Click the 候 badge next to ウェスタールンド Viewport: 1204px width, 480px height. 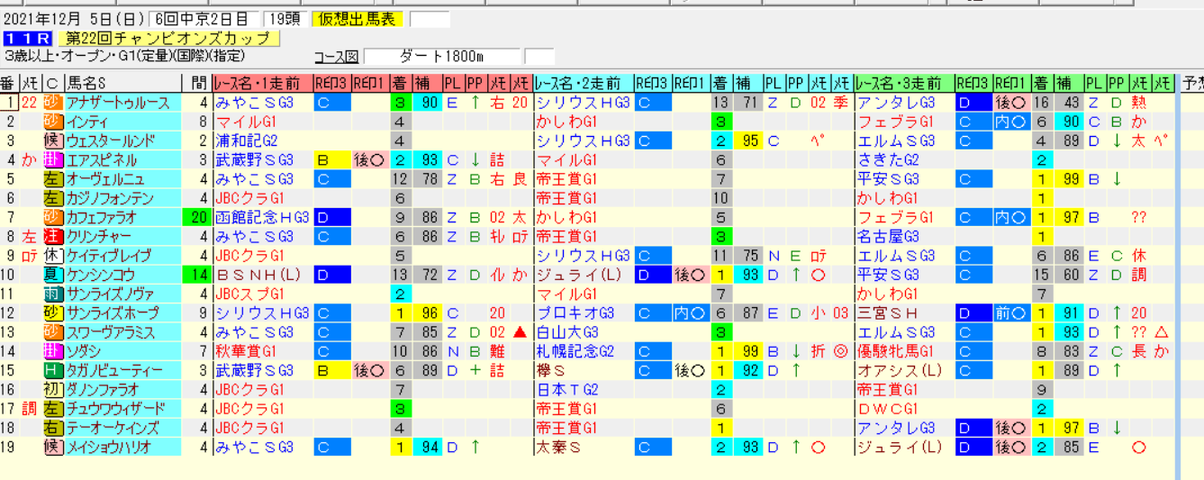(53, 140)
